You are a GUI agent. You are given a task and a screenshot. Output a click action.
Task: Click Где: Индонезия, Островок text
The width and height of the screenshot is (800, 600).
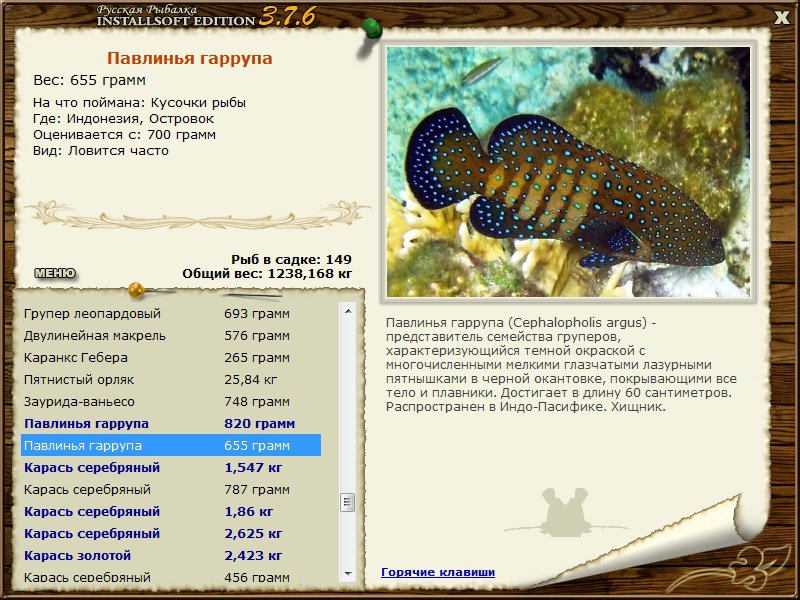(x=123, y=118)
